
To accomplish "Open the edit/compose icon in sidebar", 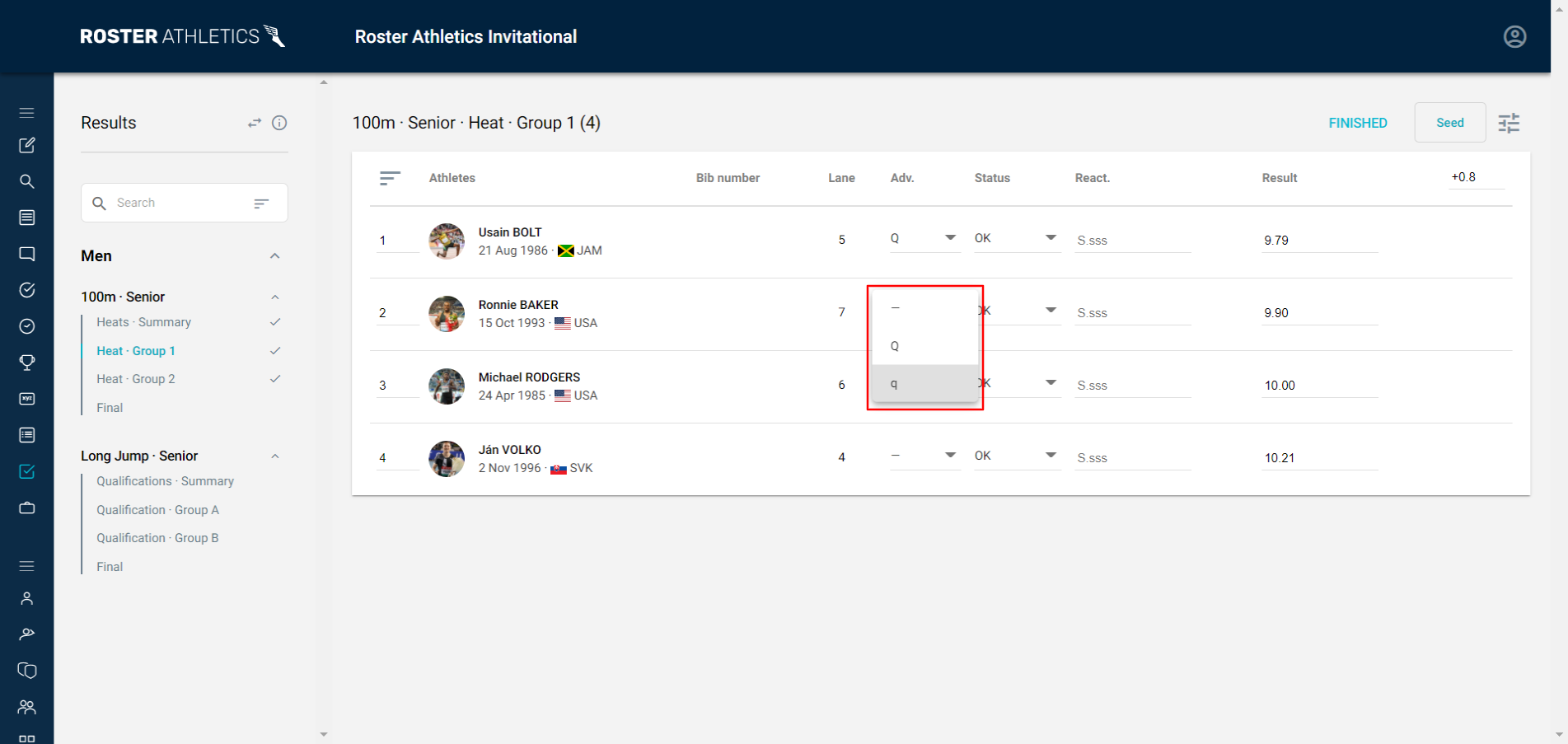I will click(x=27, y=145).
